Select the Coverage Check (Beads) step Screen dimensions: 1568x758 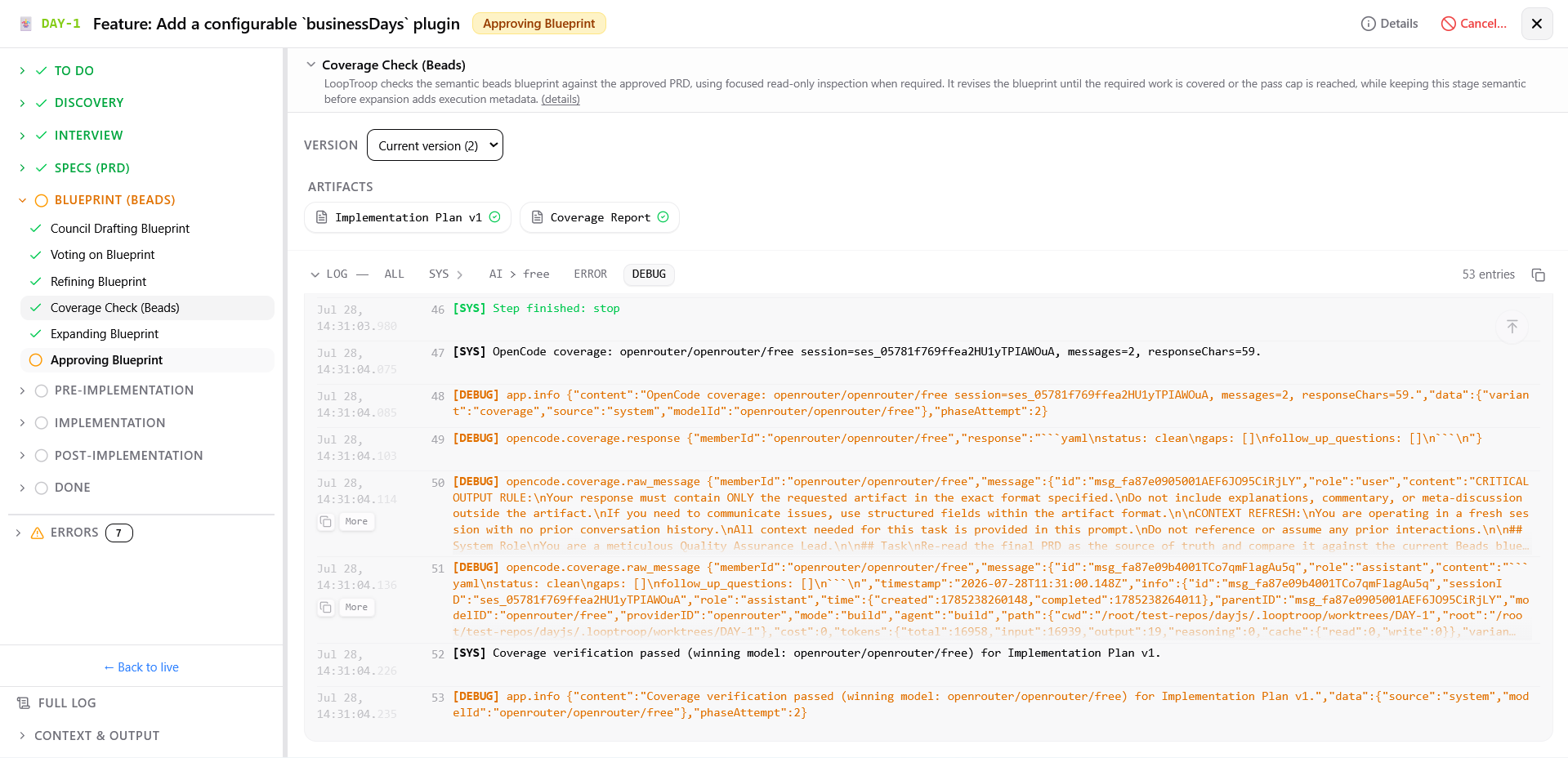tap(147, 308)
